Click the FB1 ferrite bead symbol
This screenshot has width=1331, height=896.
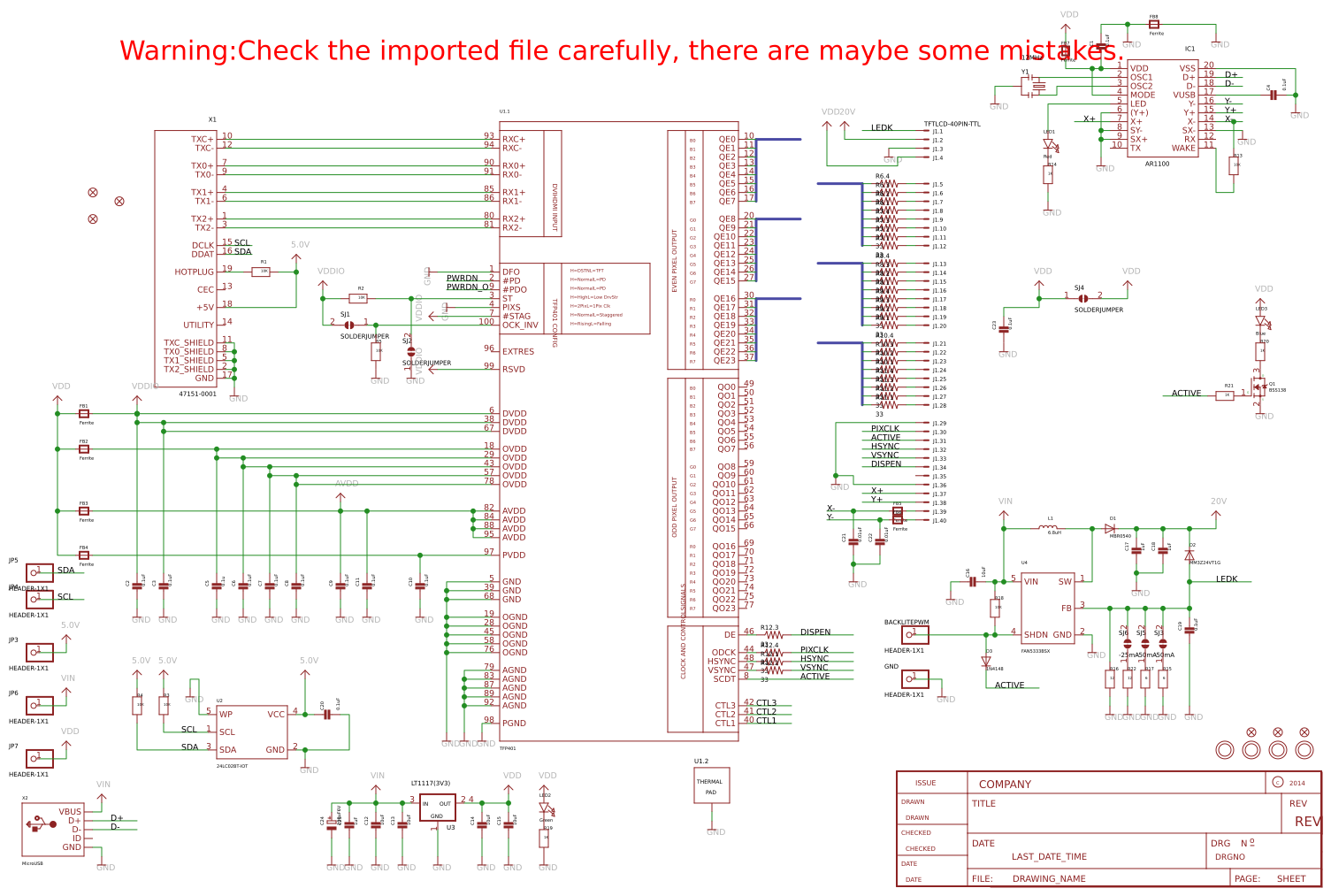[84, 416]
